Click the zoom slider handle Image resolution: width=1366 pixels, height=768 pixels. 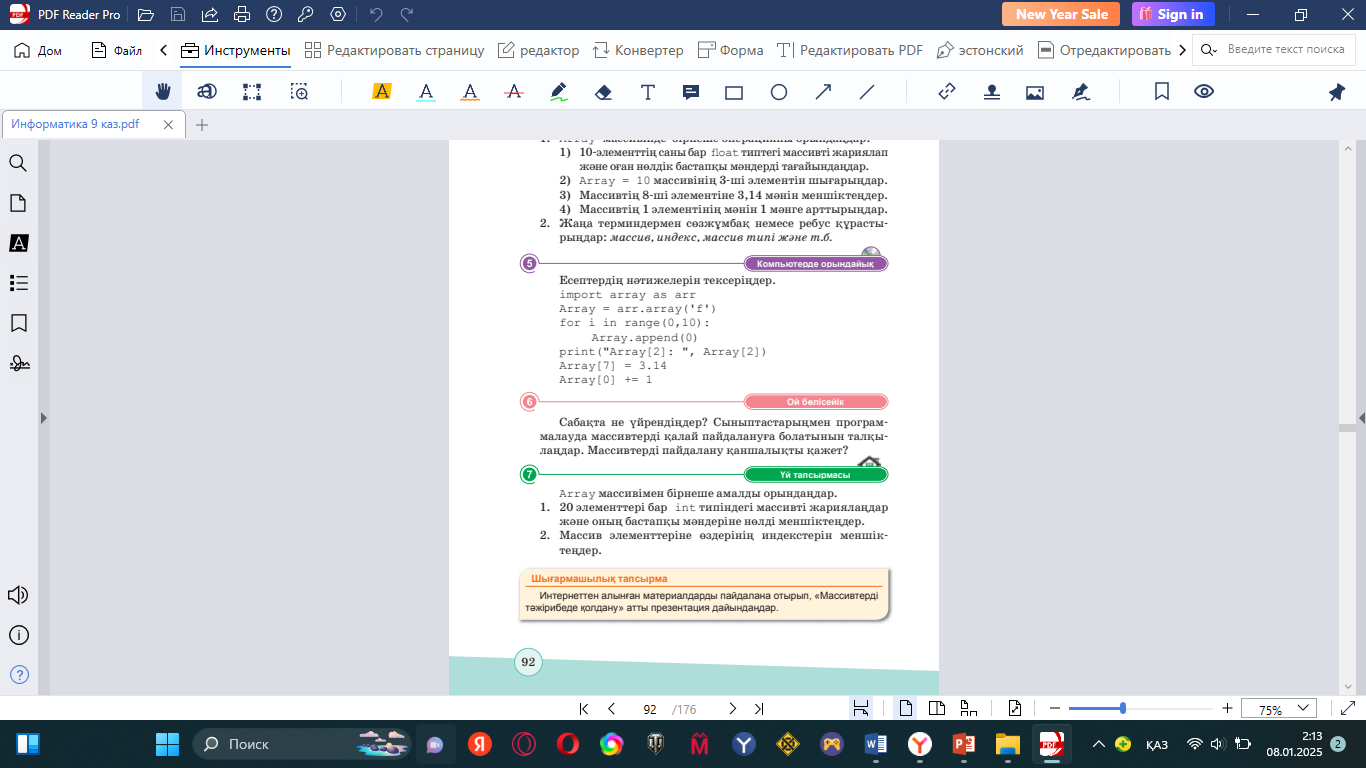[x=1123, y=709]
